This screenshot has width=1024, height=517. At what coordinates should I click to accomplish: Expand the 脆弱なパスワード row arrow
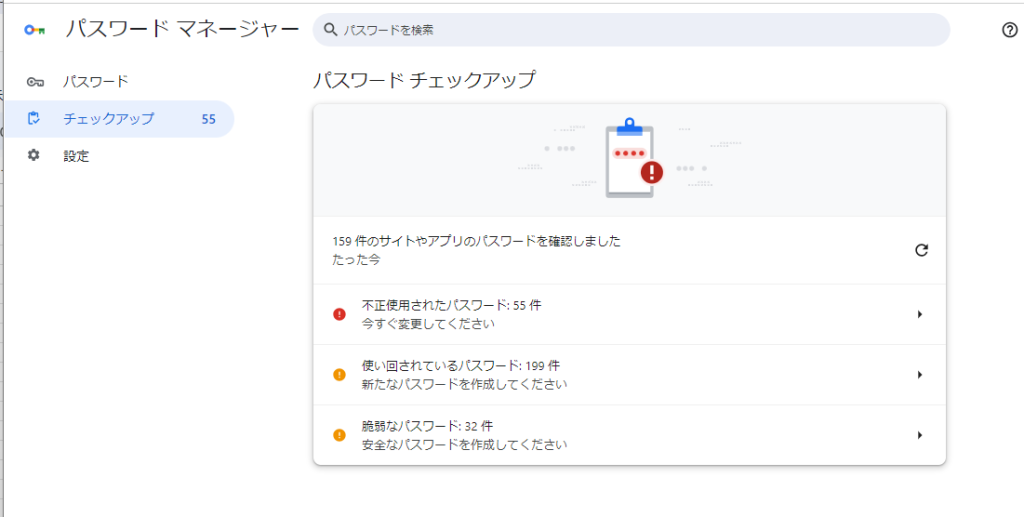click(919, 435)
